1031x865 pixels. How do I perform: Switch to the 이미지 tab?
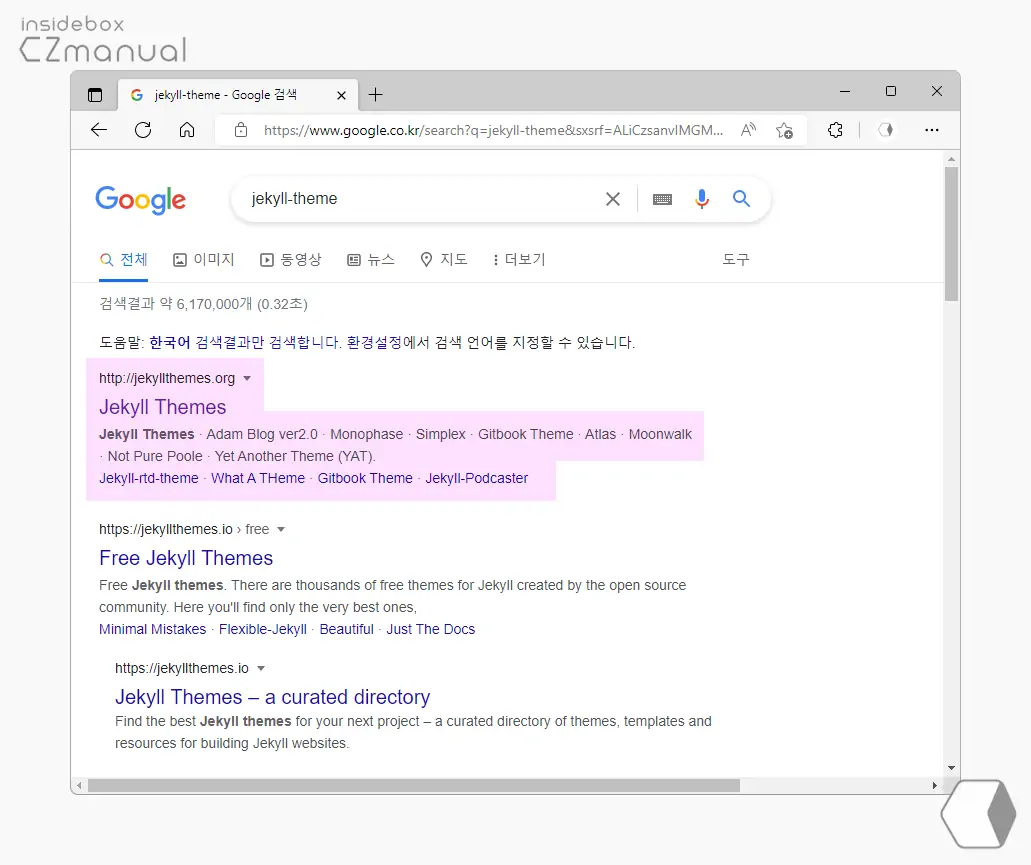(204, 260)
